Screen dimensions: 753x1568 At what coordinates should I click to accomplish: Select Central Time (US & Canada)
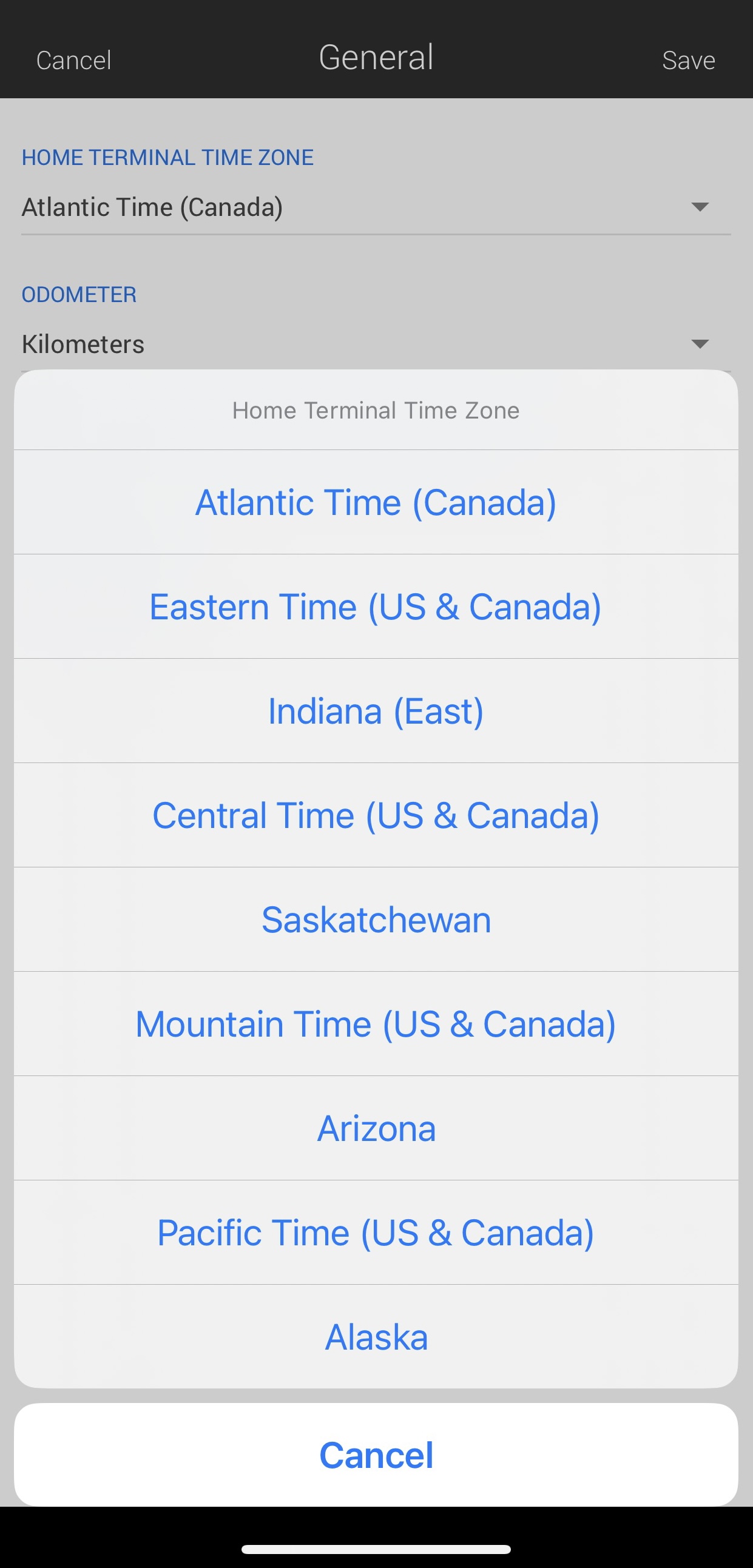click(x=376, y=815)
